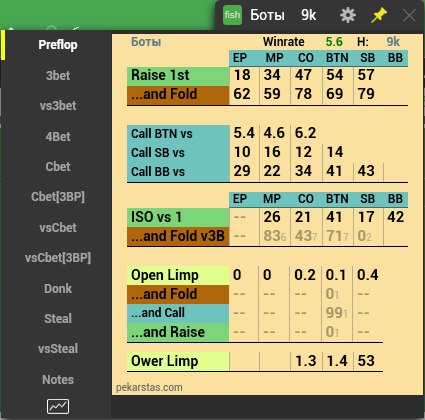Click the ISO vs 1 label

click(178, 217)
